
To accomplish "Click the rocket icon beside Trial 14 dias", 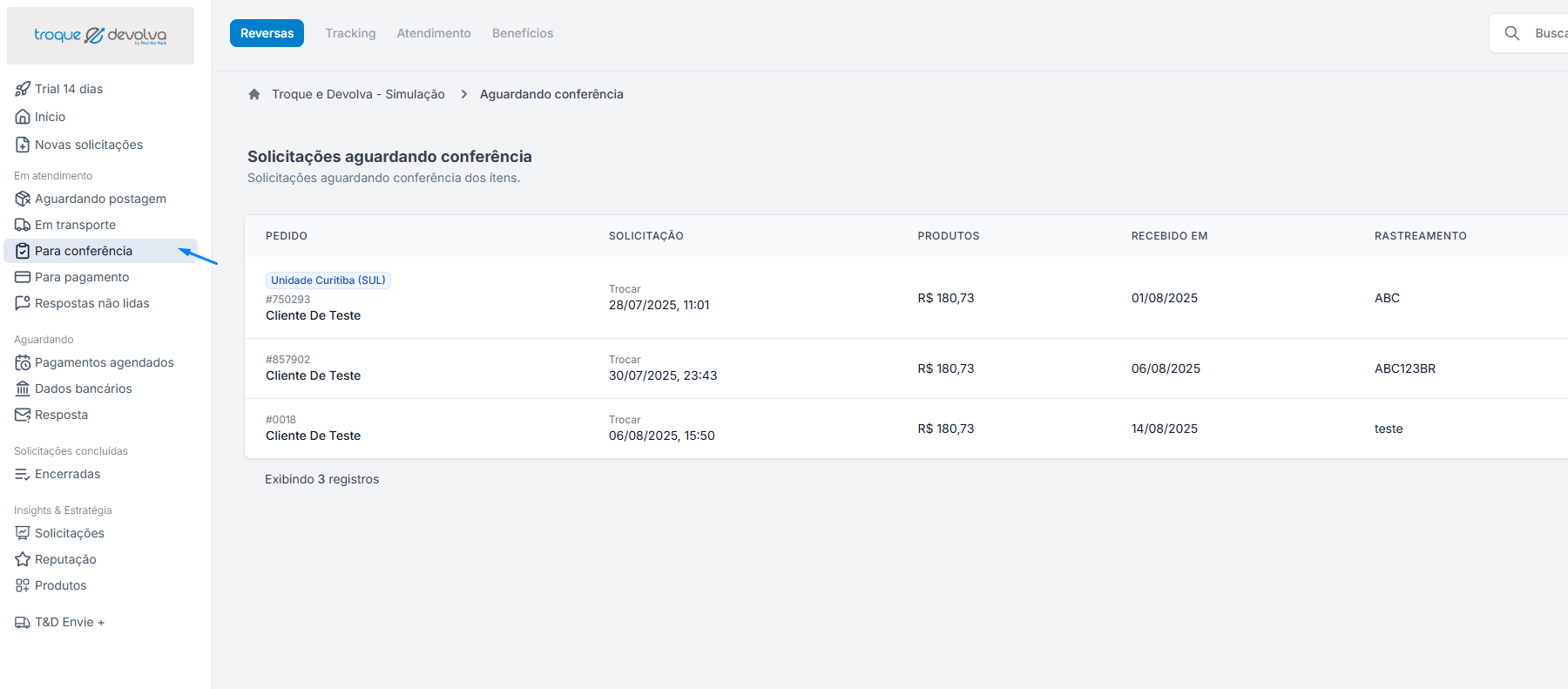I will [x=23, y=89].
